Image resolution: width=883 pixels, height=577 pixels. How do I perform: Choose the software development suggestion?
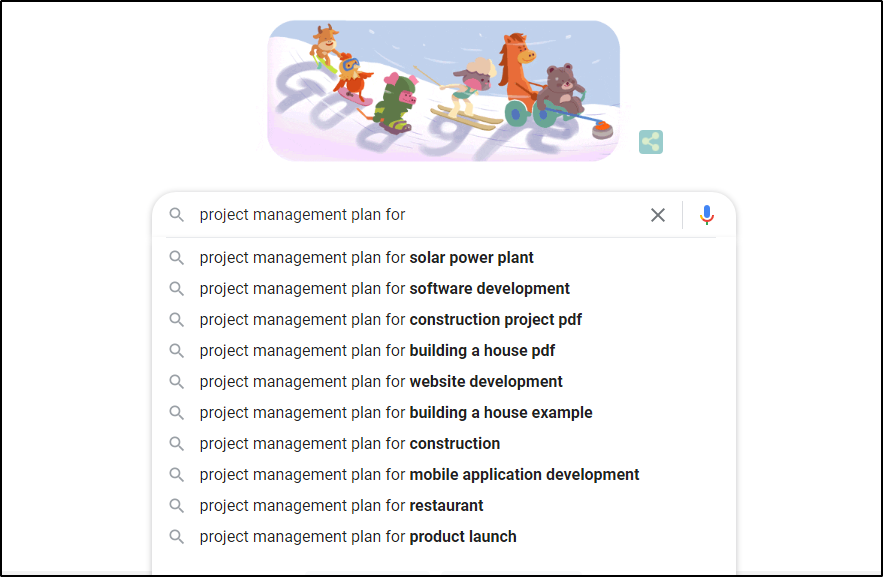384,289
